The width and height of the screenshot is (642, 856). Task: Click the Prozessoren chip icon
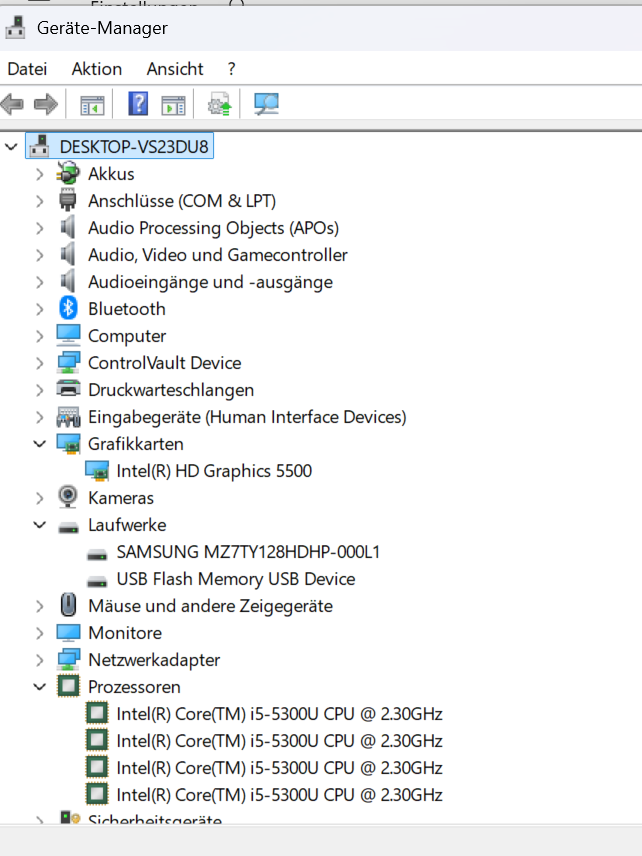68,686
